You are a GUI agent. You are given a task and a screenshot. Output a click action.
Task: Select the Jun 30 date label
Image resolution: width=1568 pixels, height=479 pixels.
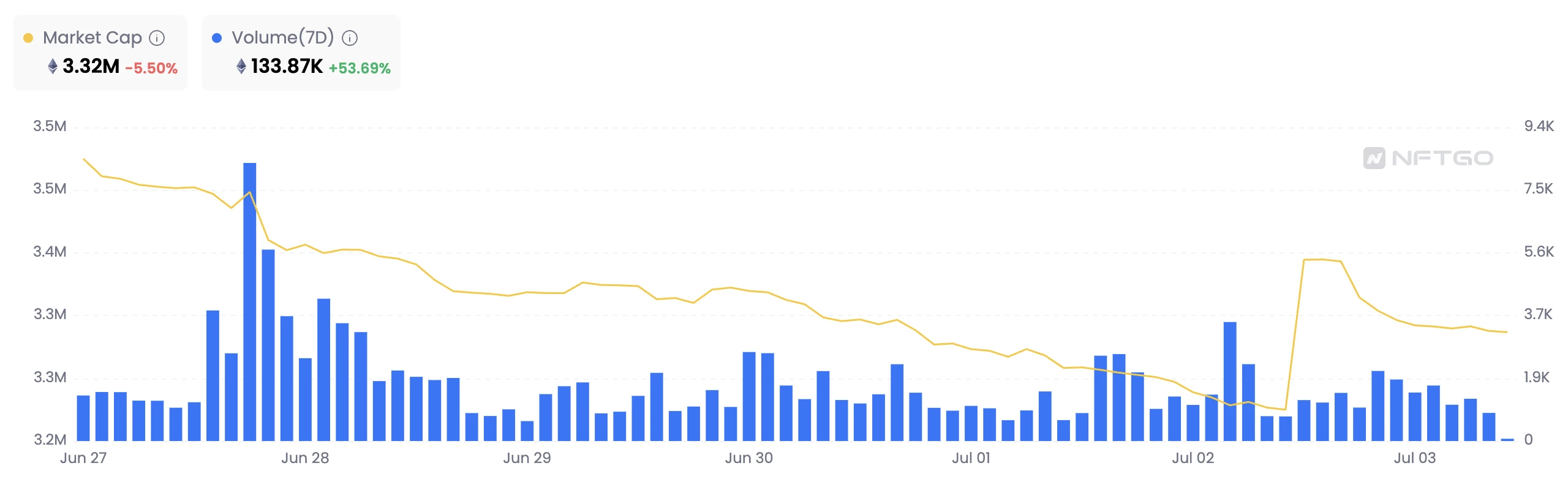click(748, 458)
